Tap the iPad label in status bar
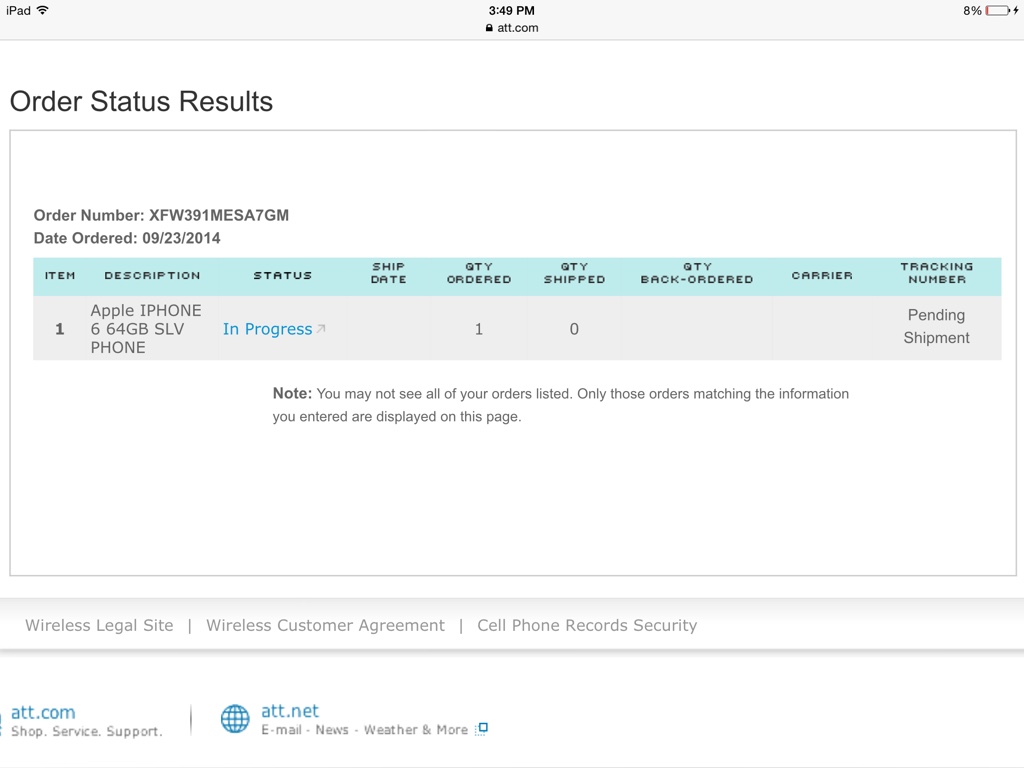Viewport: 1024px width, 768px height. coord(18,10)
